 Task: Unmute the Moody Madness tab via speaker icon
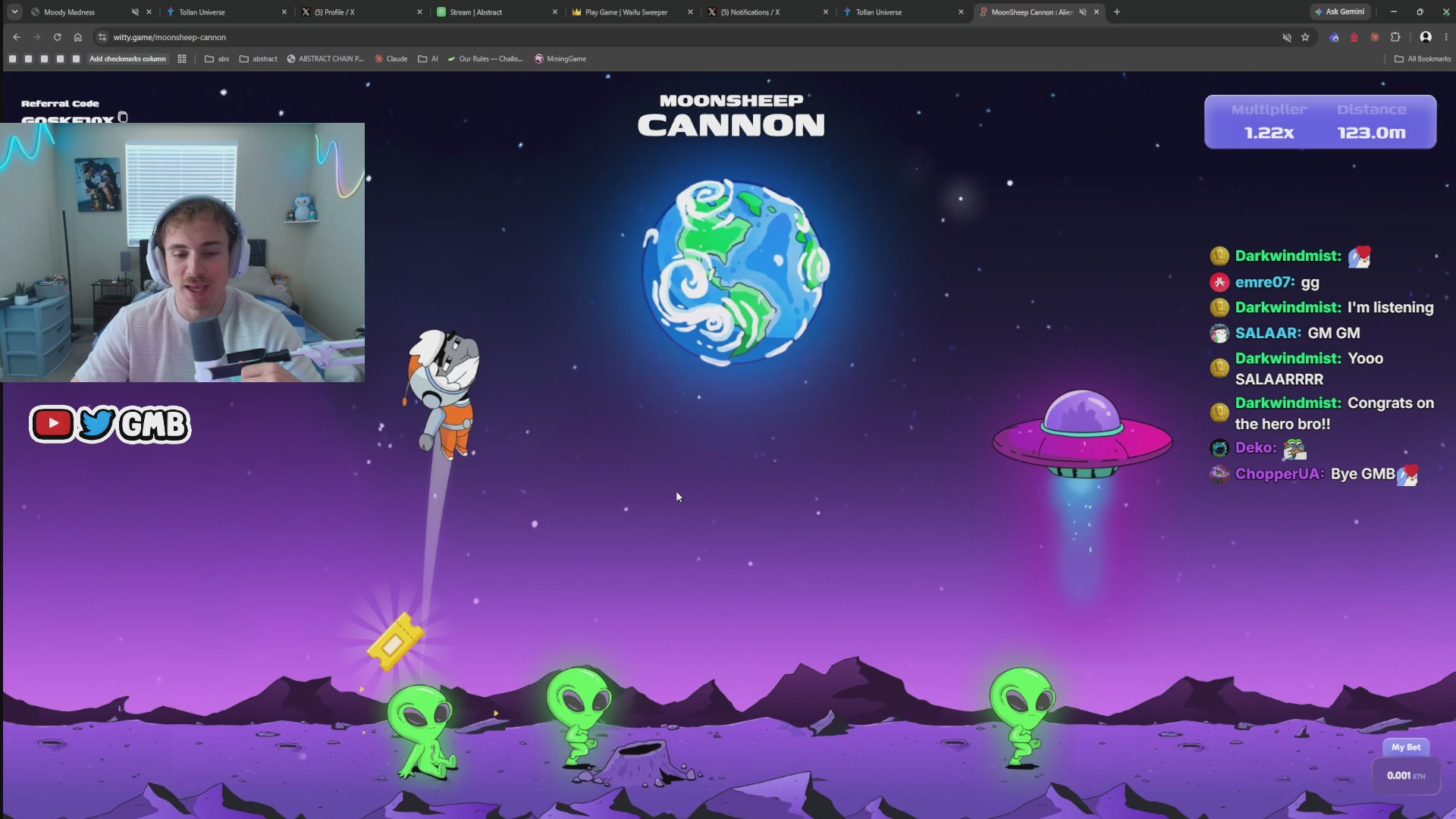tap(135, 12)
